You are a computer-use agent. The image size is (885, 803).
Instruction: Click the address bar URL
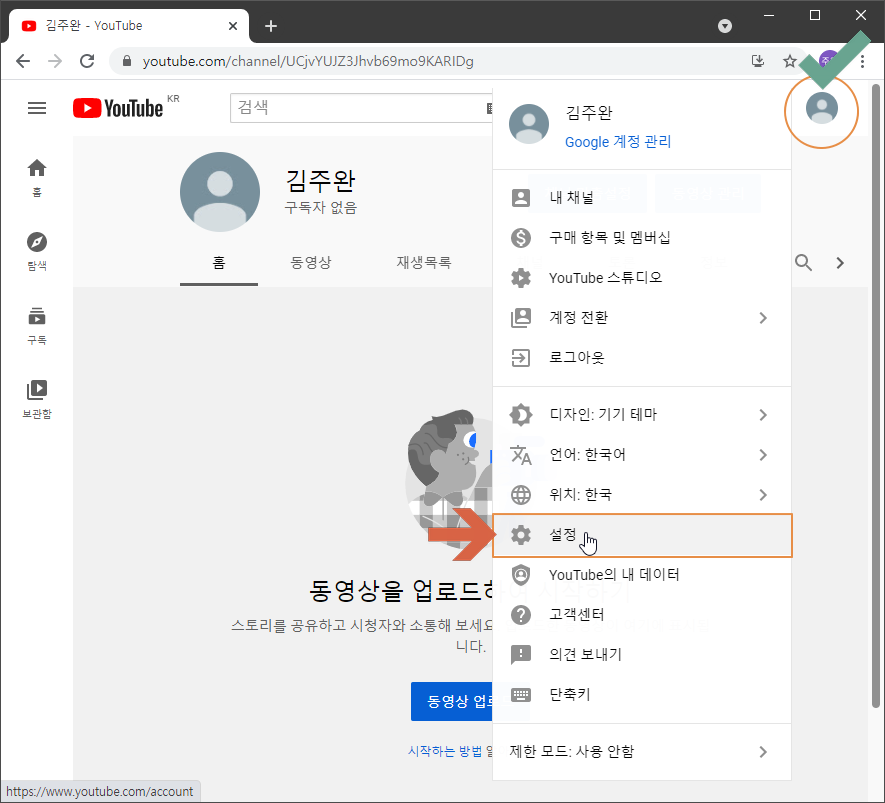[308, 61]
